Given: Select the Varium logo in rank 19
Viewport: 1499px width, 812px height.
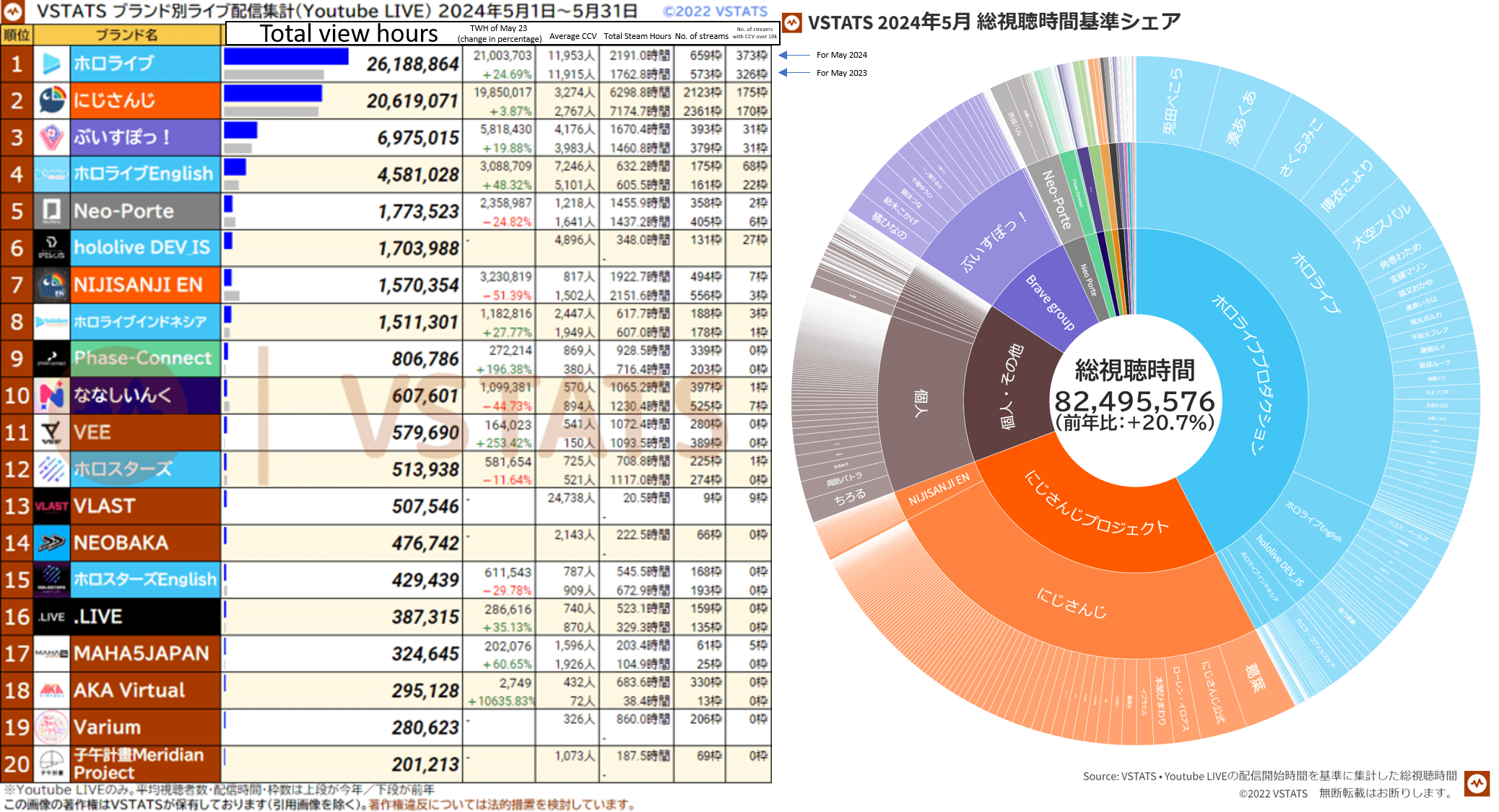Looking at the screenshot, I should 51,727.
